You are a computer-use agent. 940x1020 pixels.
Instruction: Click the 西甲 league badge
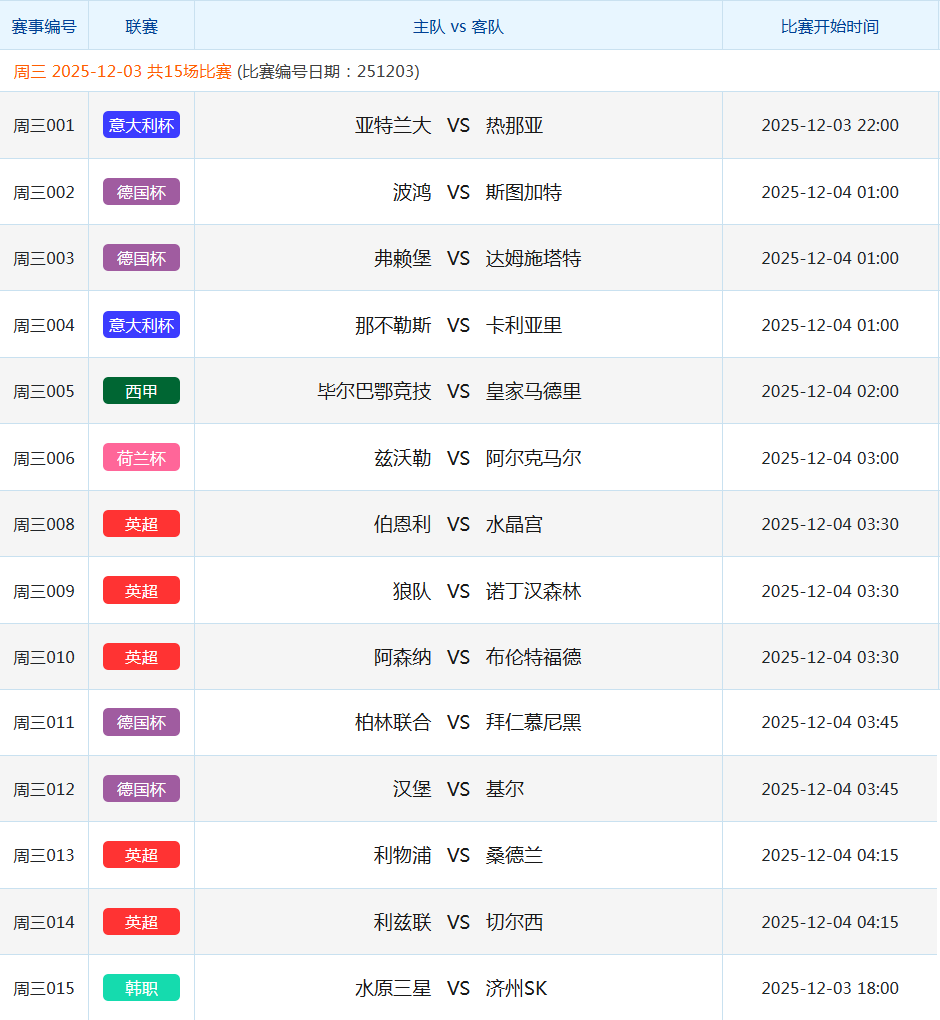[x=141, y=391]
